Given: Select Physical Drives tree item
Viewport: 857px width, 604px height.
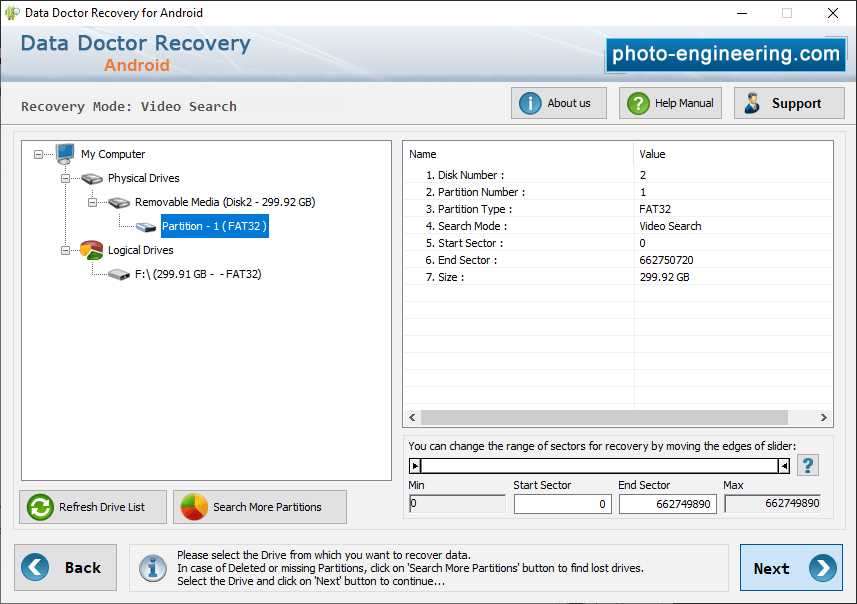Looking at the screenshot, I should click(x=144, y=178).
